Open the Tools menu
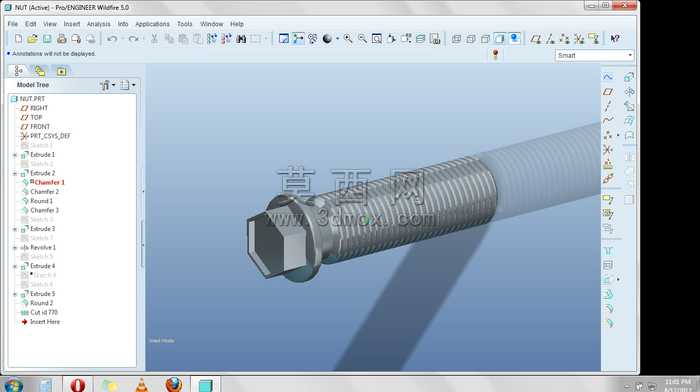Screen dimensions: 700x392 click(184, 24)
